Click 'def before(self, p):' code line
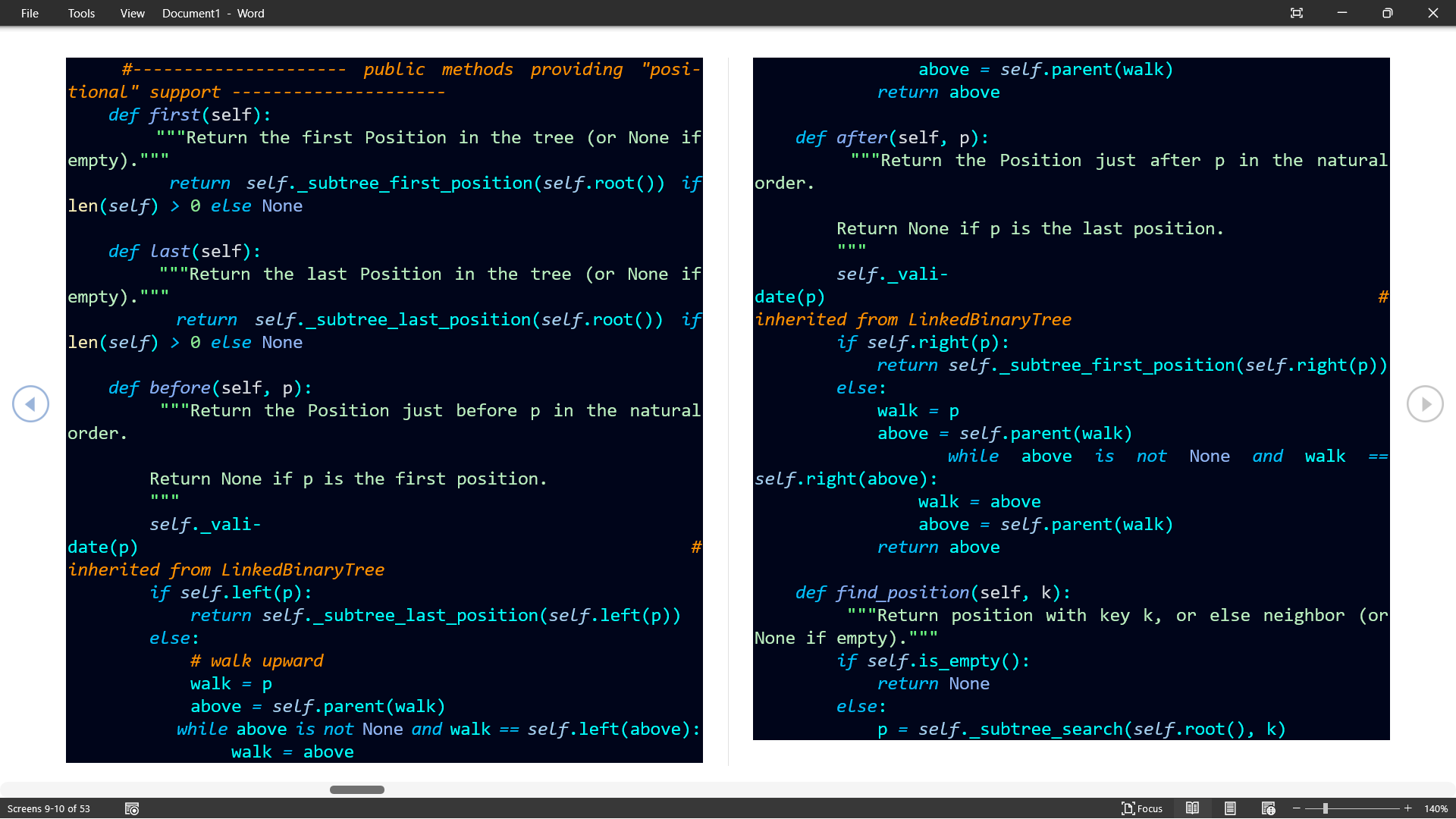 [210, 388]
